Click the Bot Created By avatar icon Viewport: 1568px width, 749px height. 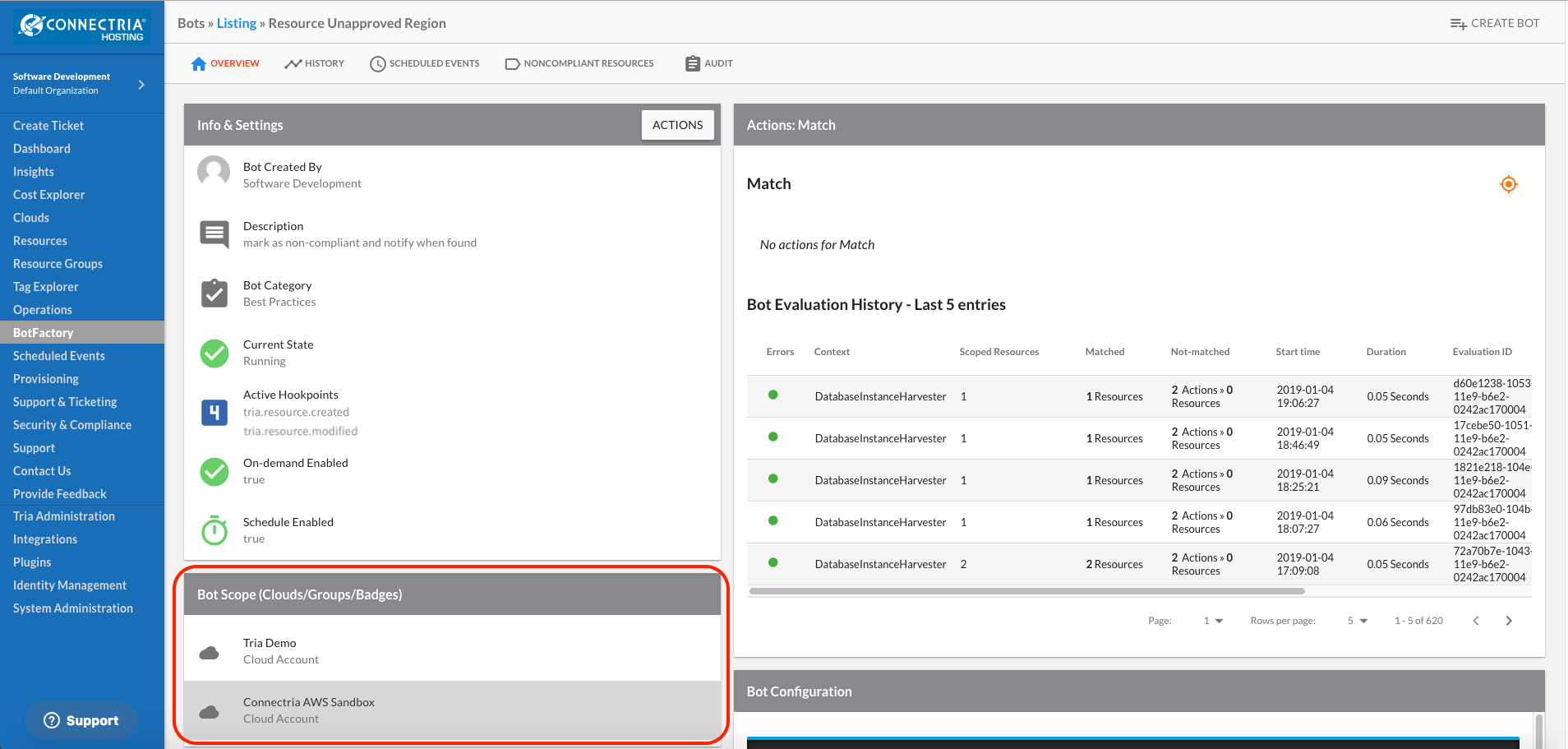click(214, 173)
